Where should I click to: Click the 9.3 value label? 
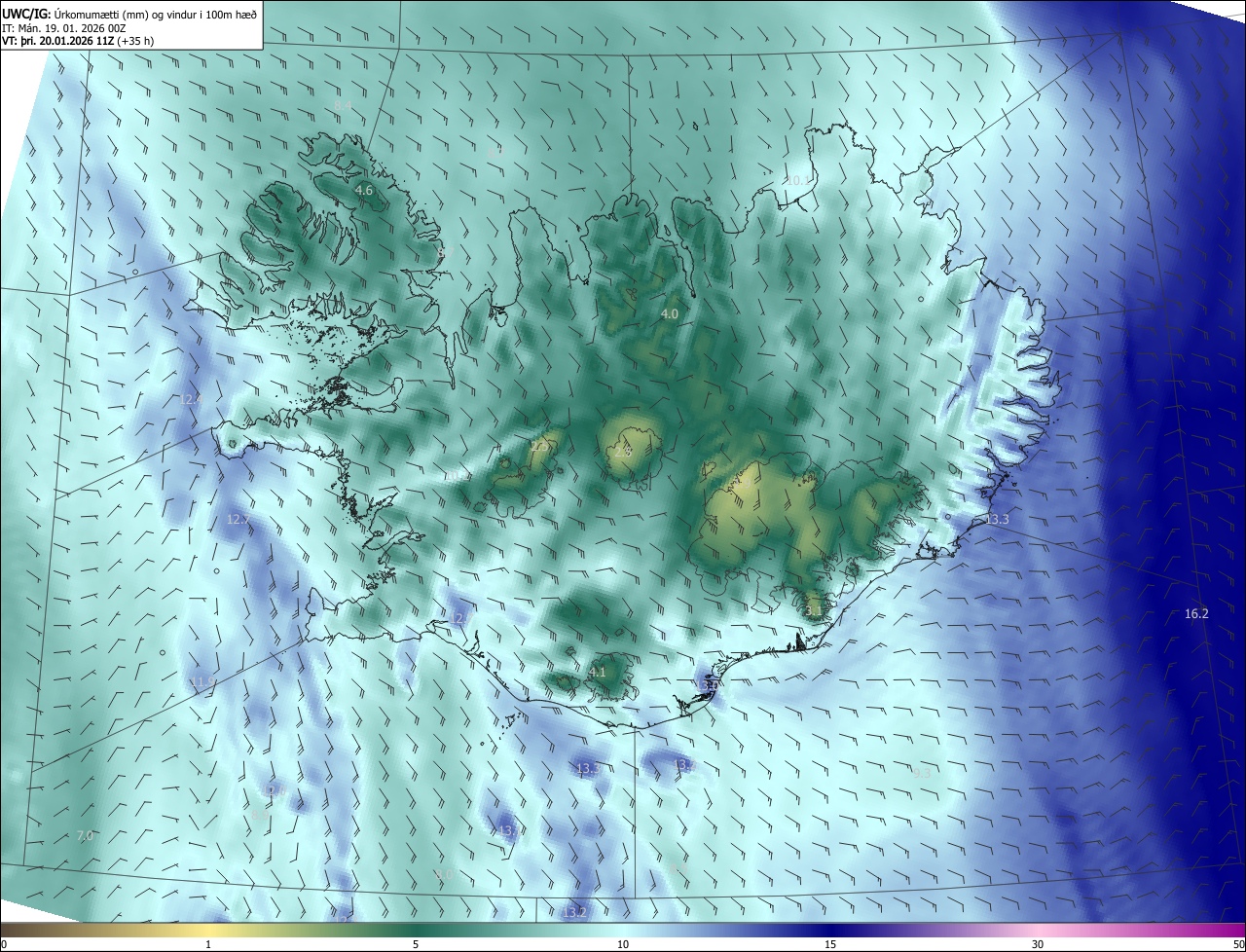coord(922,773)
